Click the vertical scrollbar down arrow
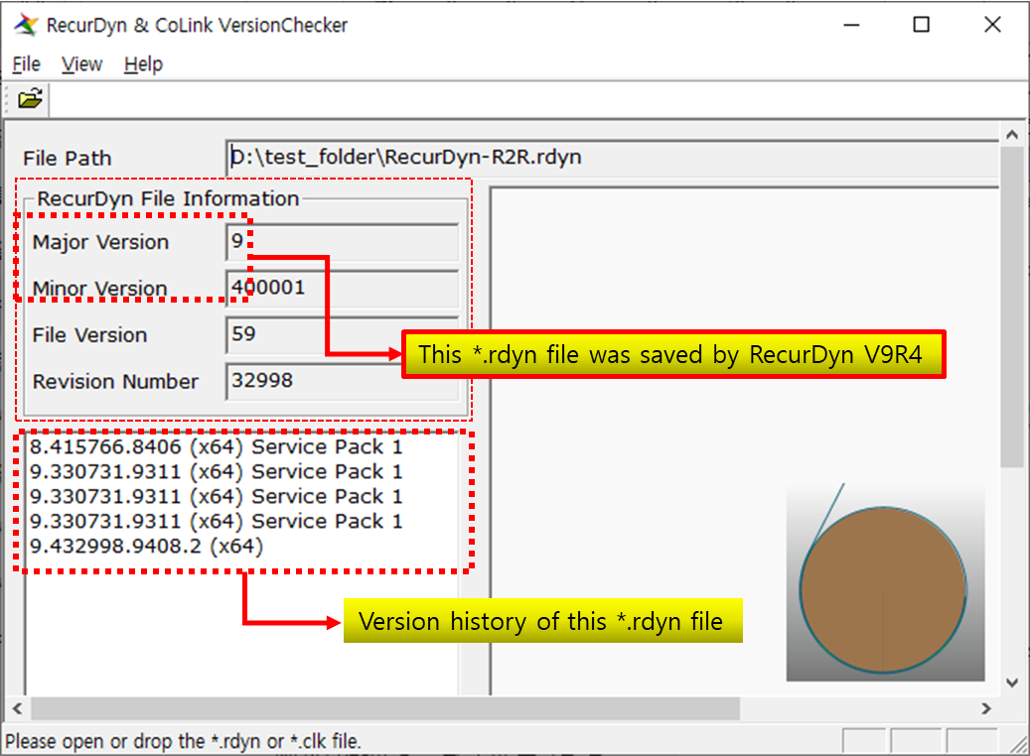This screenshot has width=1030, height=756. click(1012, 683)
